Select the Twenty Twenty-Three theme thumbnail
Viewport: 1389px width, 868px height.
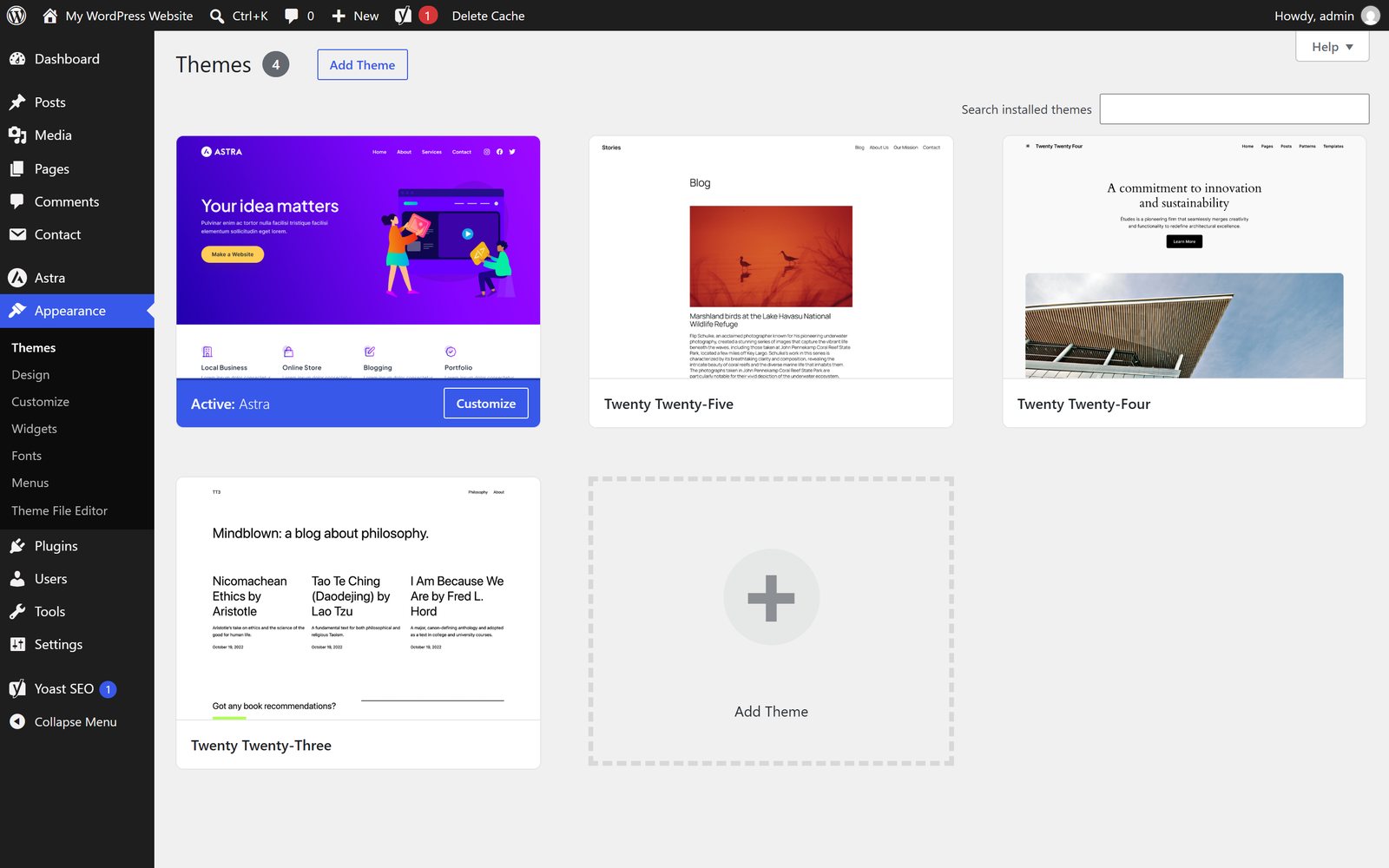pyautogui.click(x=358, y=598)
